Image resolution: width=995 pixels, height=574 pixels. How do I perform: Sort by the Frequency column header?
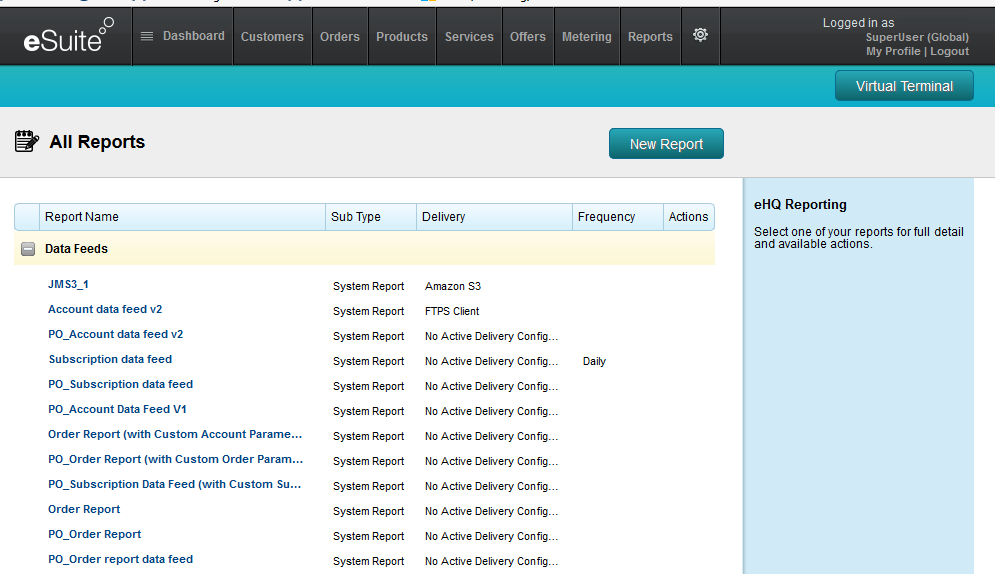[606, 217]
